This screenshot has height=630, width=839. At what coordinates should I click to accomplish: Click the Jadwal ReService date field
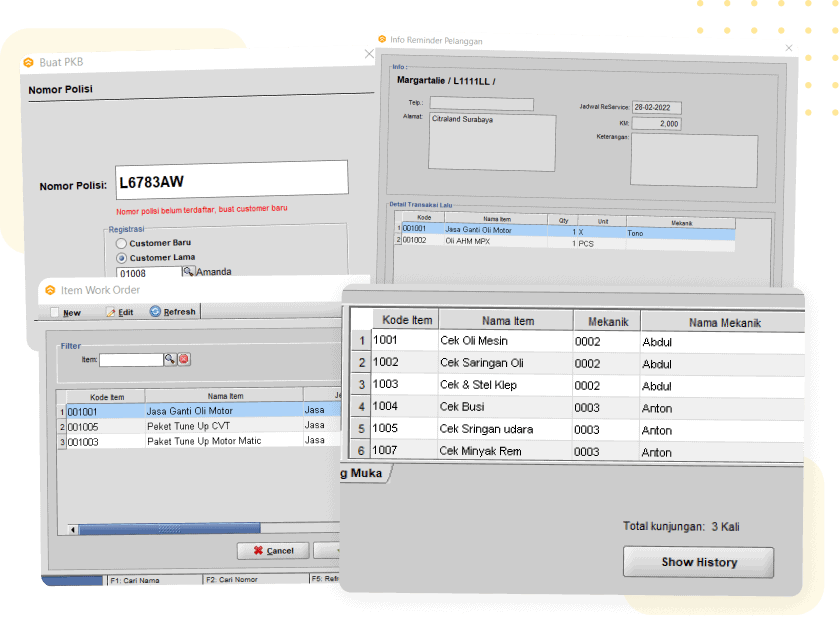coord(656,107)
